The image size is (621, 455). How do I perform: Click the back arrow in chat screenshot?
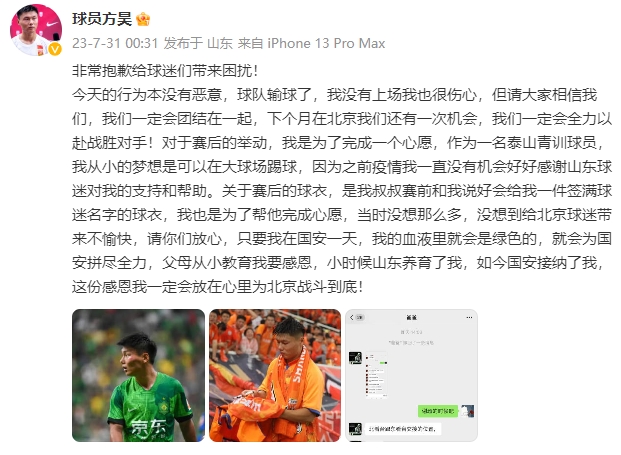[351, 318]
